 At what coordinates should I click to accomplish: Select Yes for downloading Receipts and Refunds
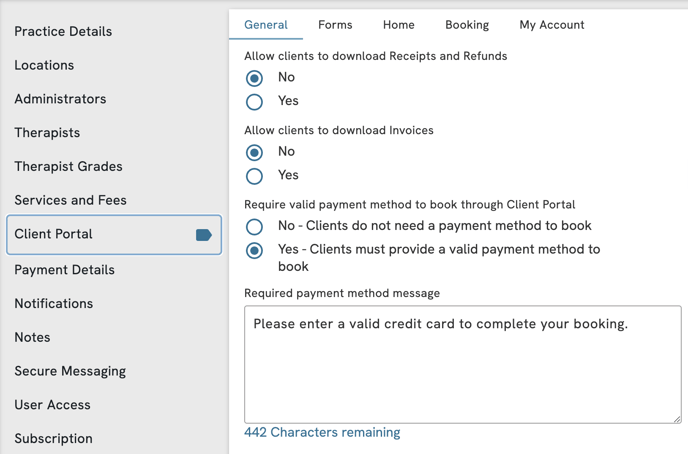pyautogui.click(x=254, y=102)
